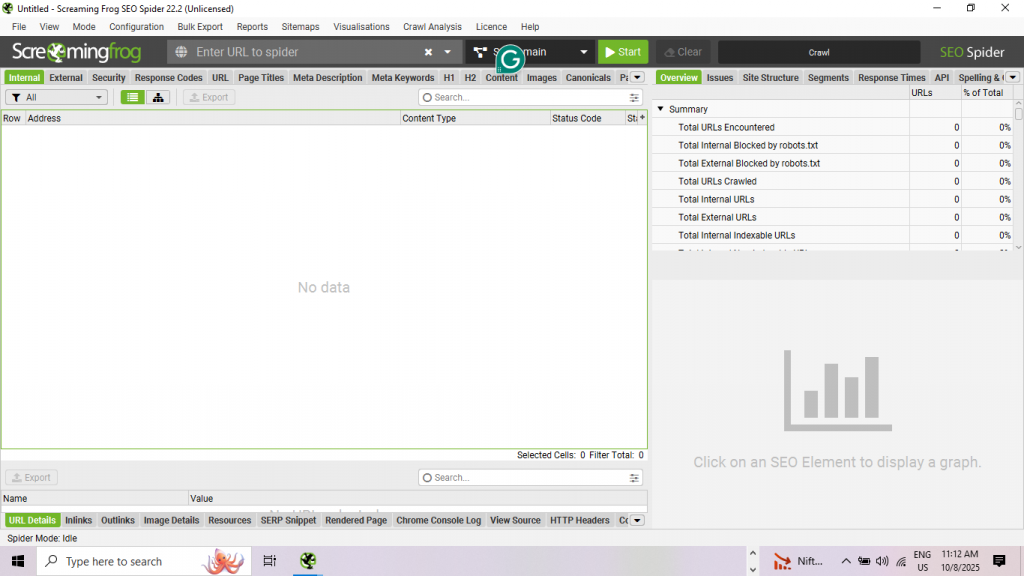Switch to tree view icon
Viewport: 1024px width, 576px height.
click(x=158, y=97)
